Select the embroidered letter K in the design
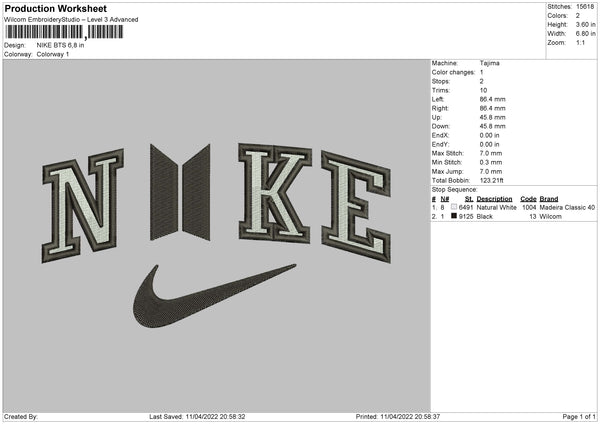 click(275, 193)
